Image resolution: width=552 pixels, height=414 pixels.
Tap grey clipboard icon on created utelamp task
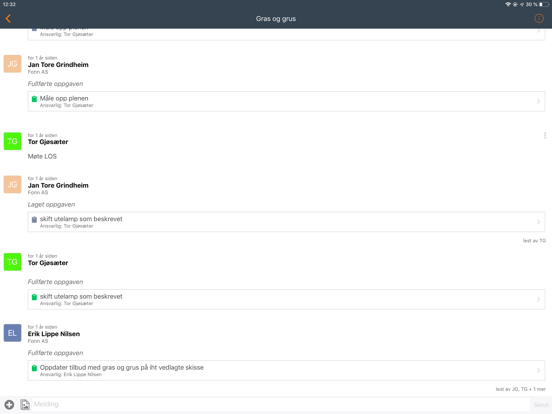pos(34,220)
